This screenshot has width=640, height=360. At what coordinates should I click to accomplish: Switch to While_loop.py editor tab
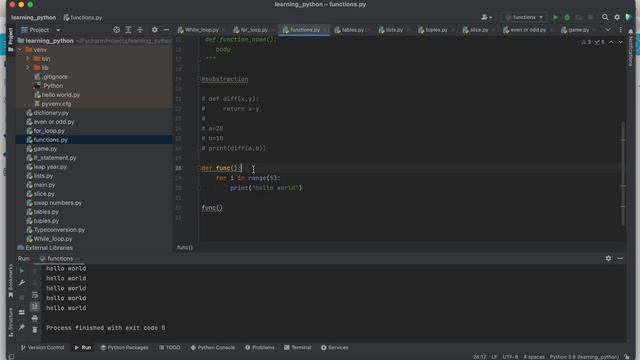tap(201, 30)
